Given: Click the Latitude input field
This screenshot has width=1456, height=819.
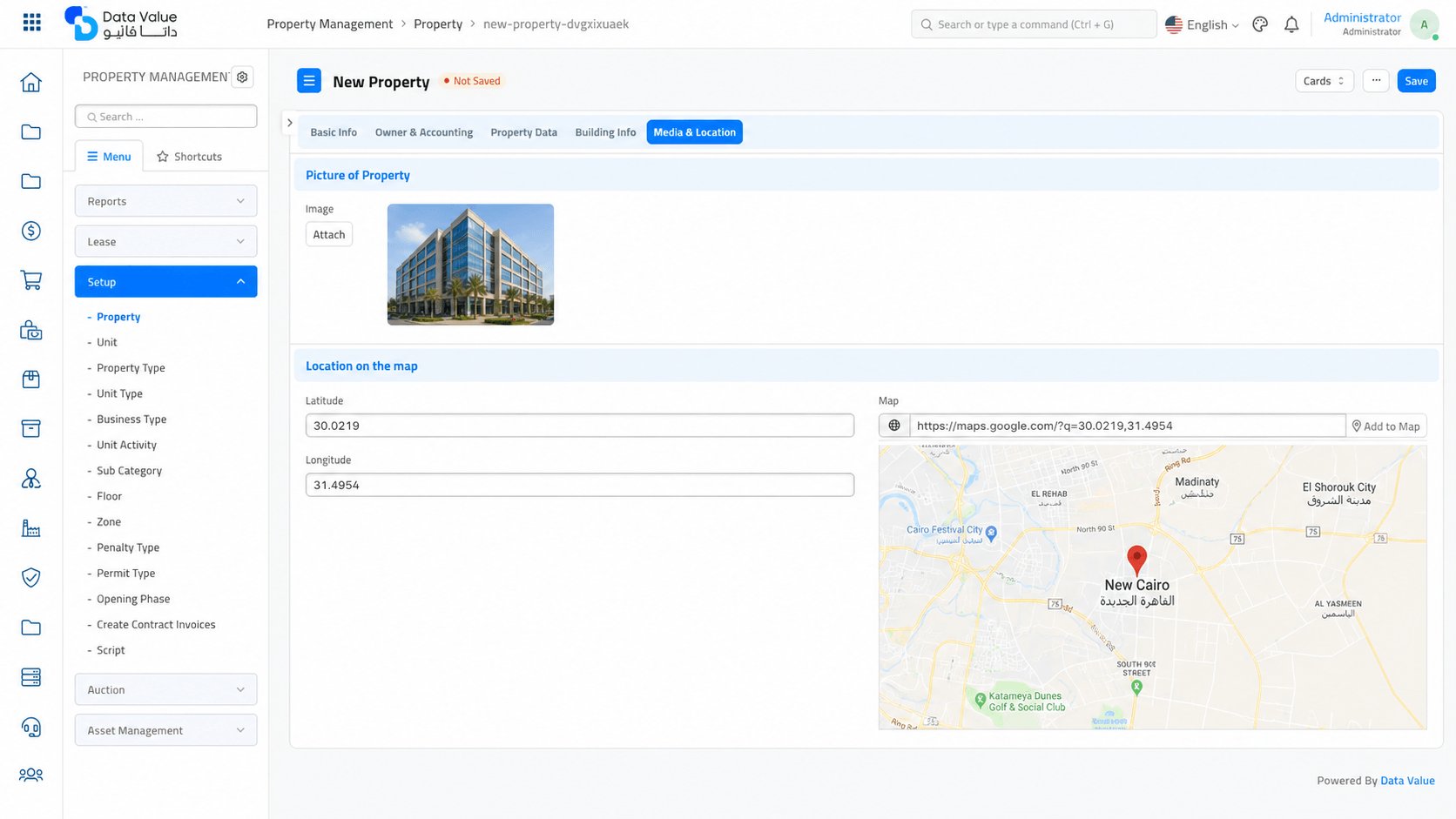Looking at the screenshot, I should pyautogui.click(x=579, y=426).
